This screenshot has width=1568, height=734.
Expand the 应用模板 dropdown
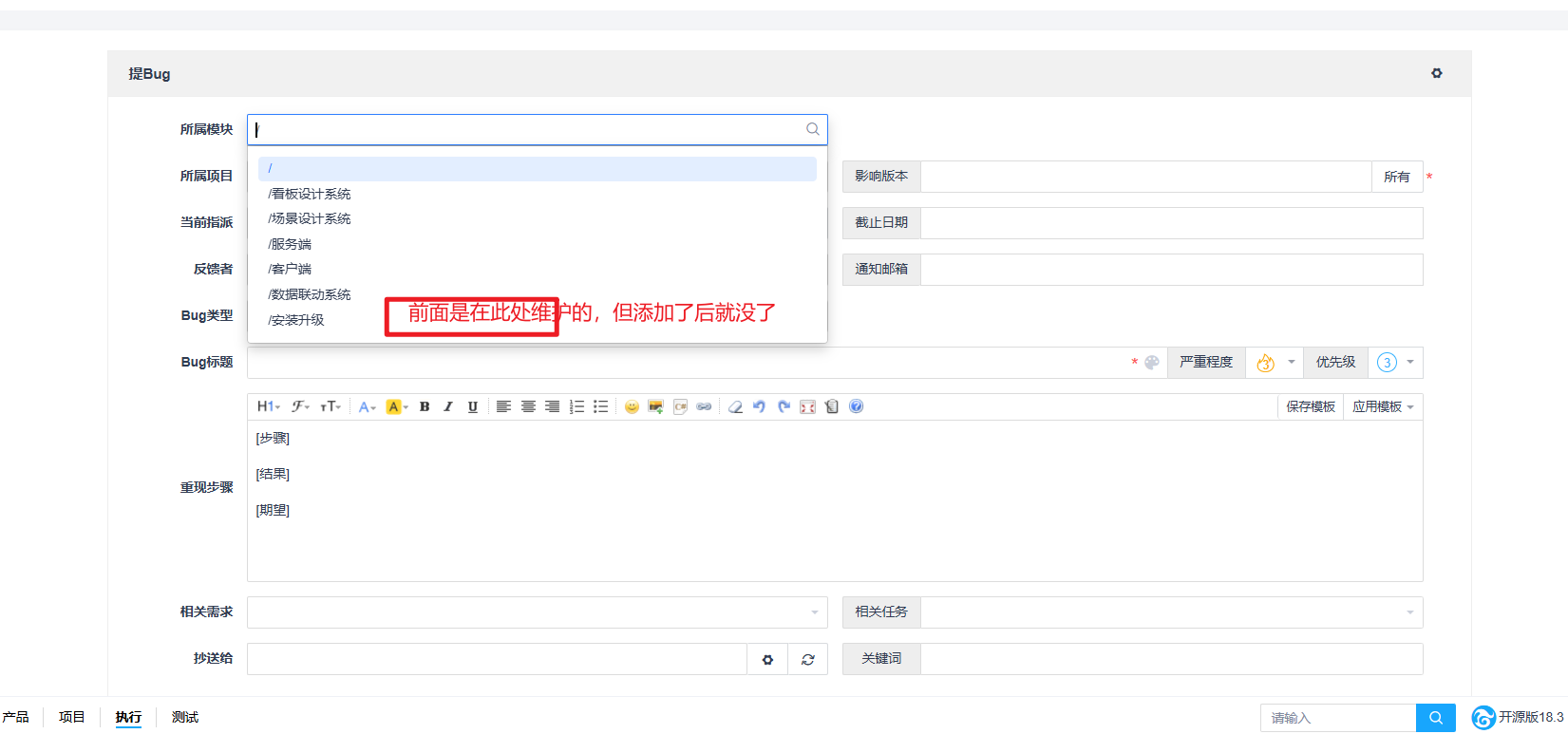(1383, 406)
